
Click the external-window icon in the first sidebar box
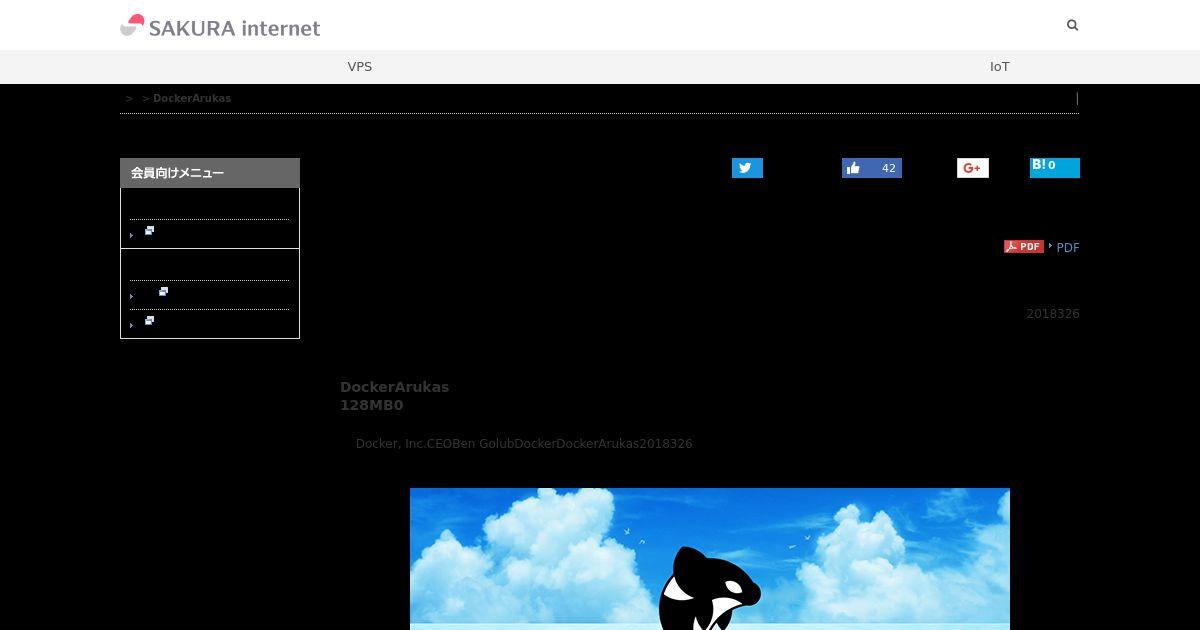click(150, 231)
